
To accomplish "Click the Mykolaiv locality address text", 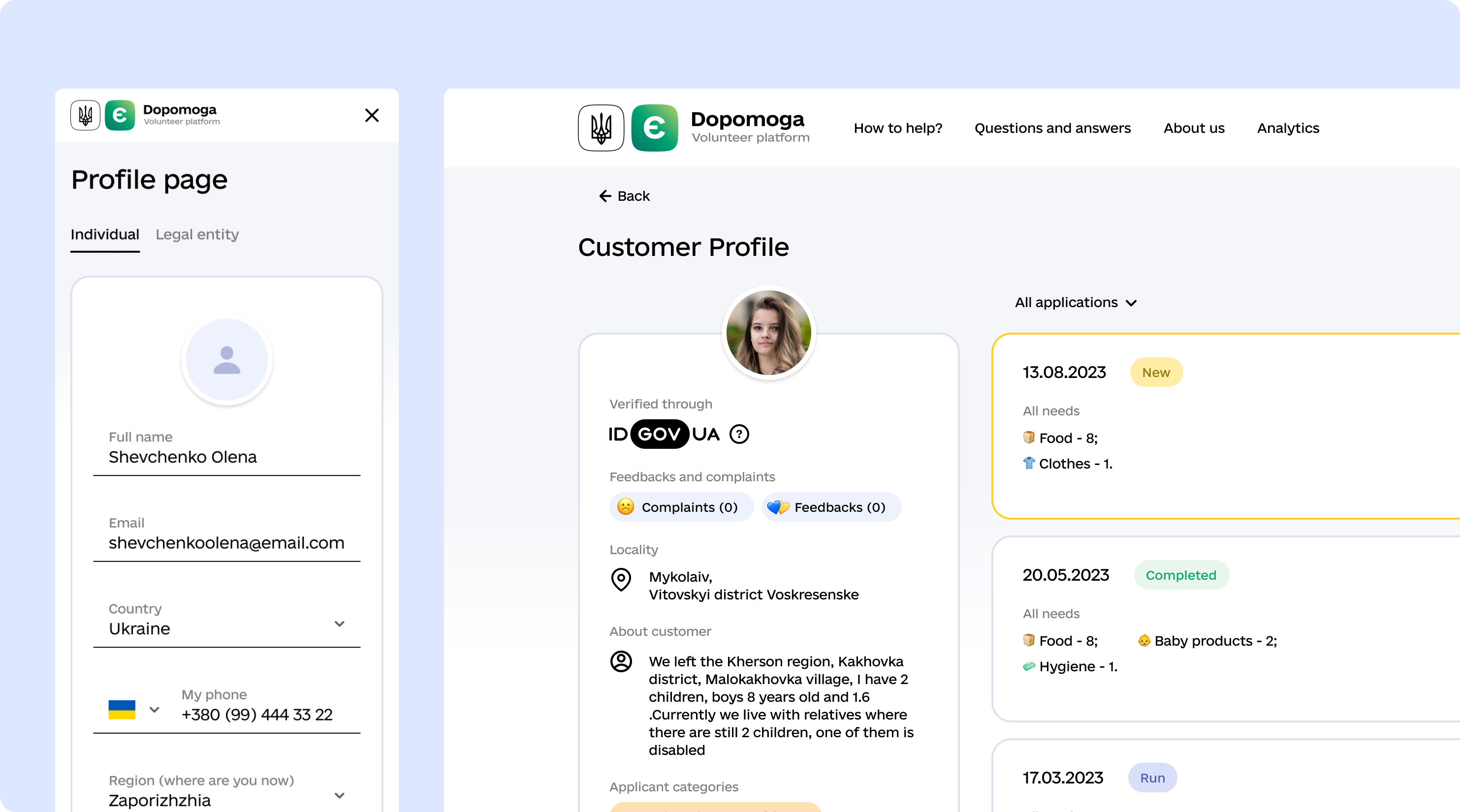I will pos(754,586).
